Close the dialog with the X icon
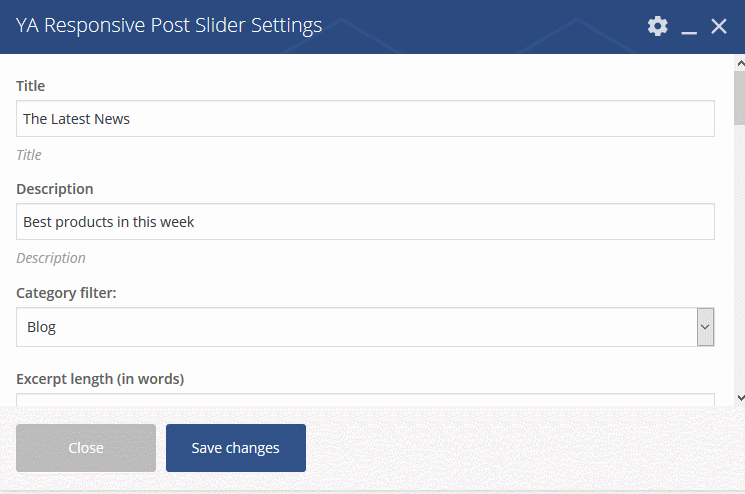Image resolution: width=745 pixels, height=494 pixels. pos(719,26)
